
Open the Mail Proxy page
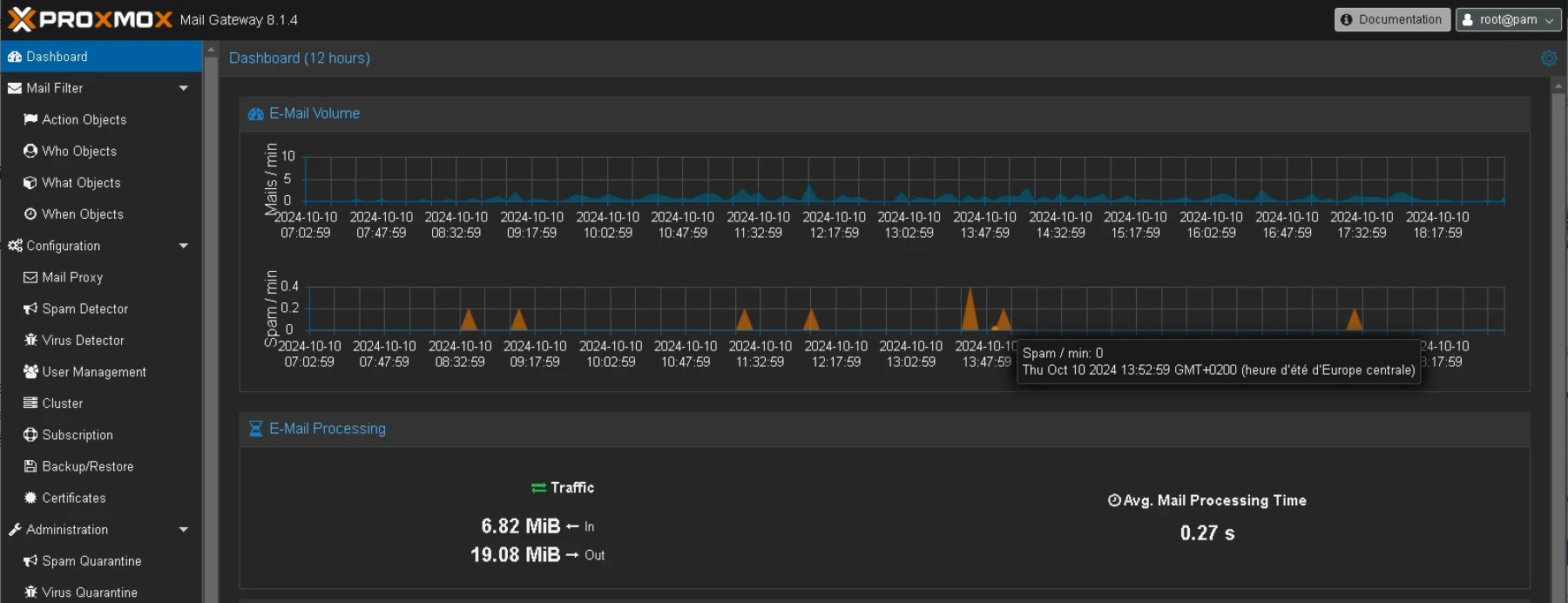coord(71,277)
